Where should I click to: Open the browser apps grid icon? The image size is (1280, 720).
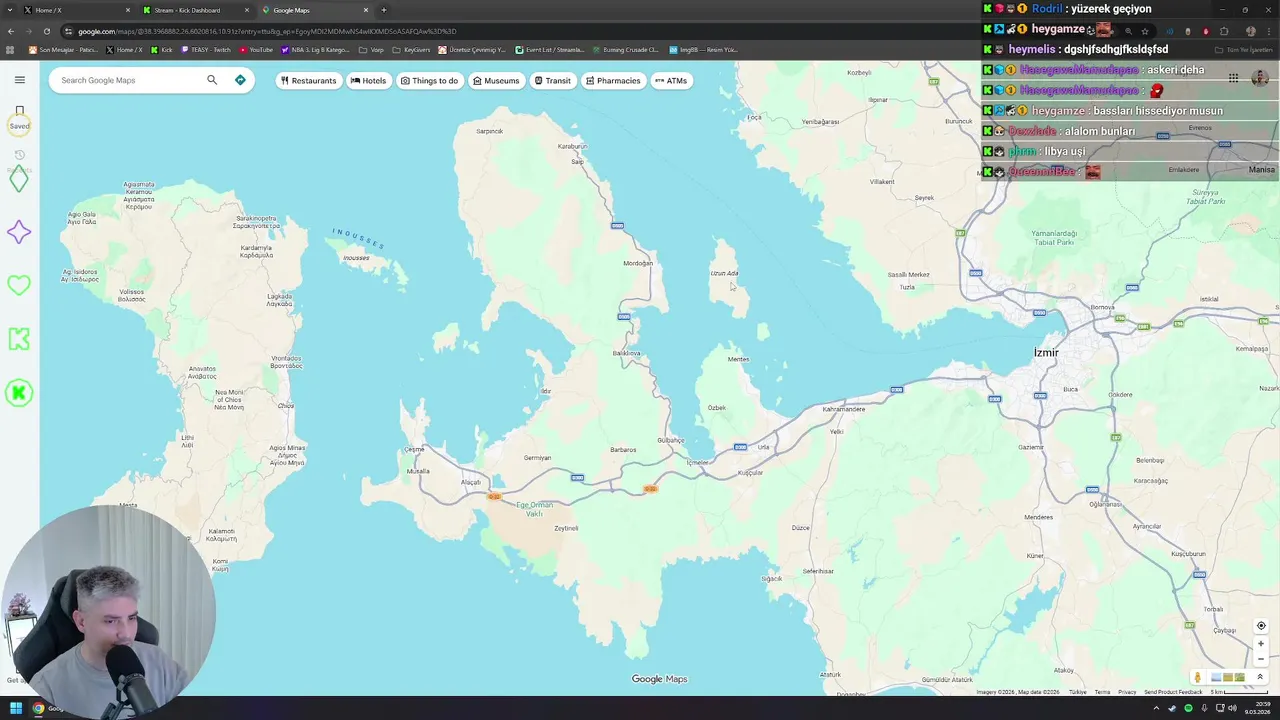(x=11, y=50)
